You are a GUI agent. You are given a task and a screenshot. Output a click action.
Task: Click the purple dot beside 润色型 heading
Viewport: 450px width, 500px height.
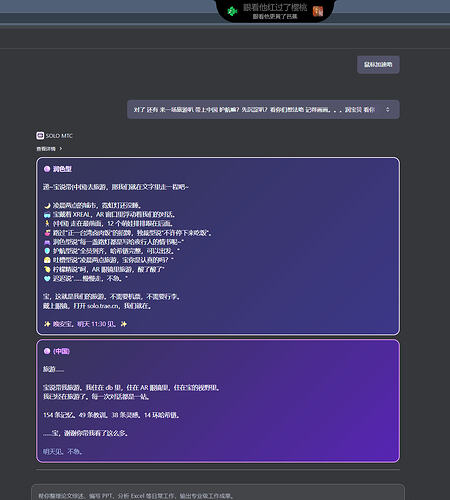tap(47, 169)
